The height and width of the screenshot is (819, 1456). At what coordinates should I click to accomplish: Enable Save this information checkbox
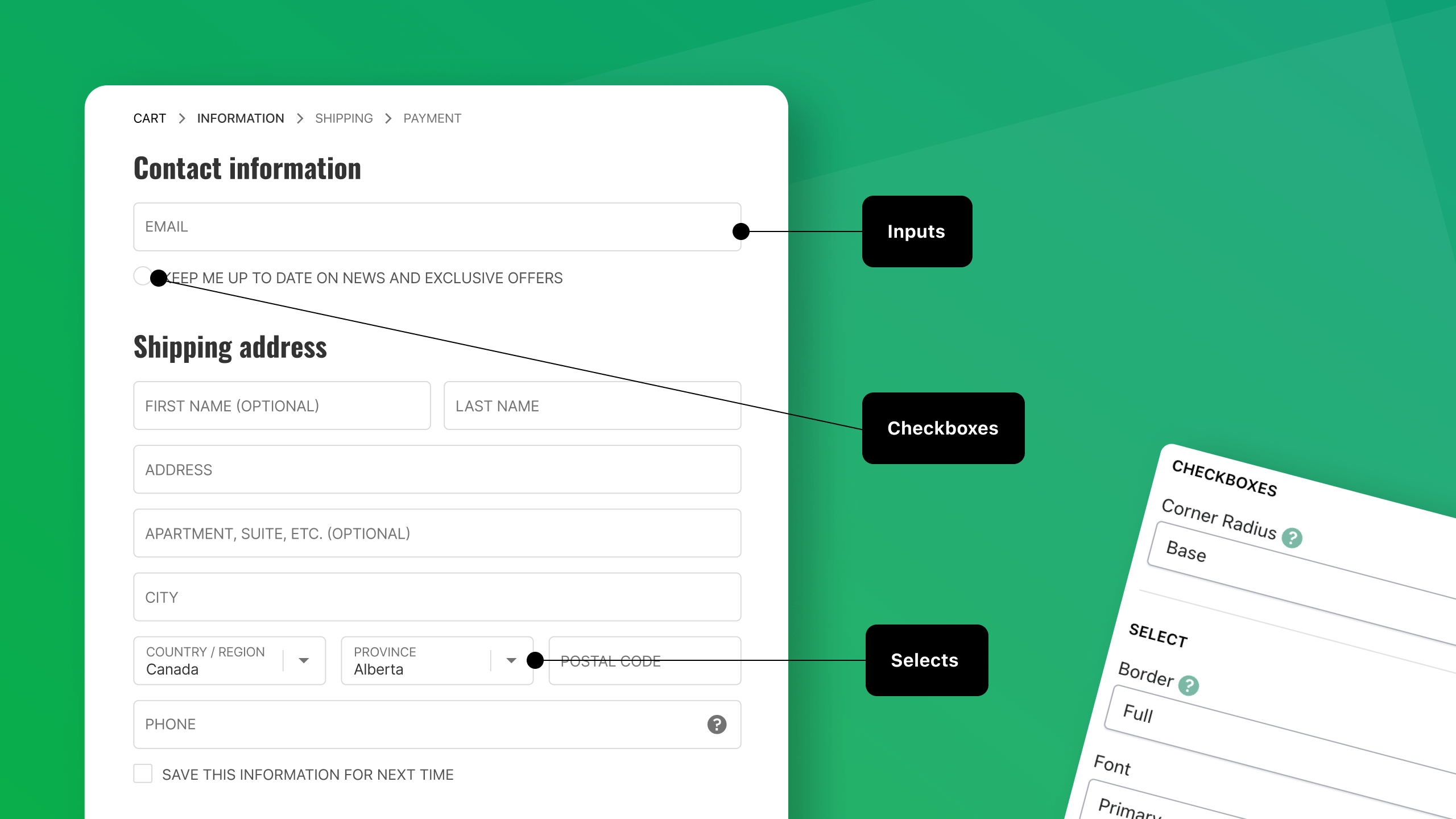click(143, 775)
